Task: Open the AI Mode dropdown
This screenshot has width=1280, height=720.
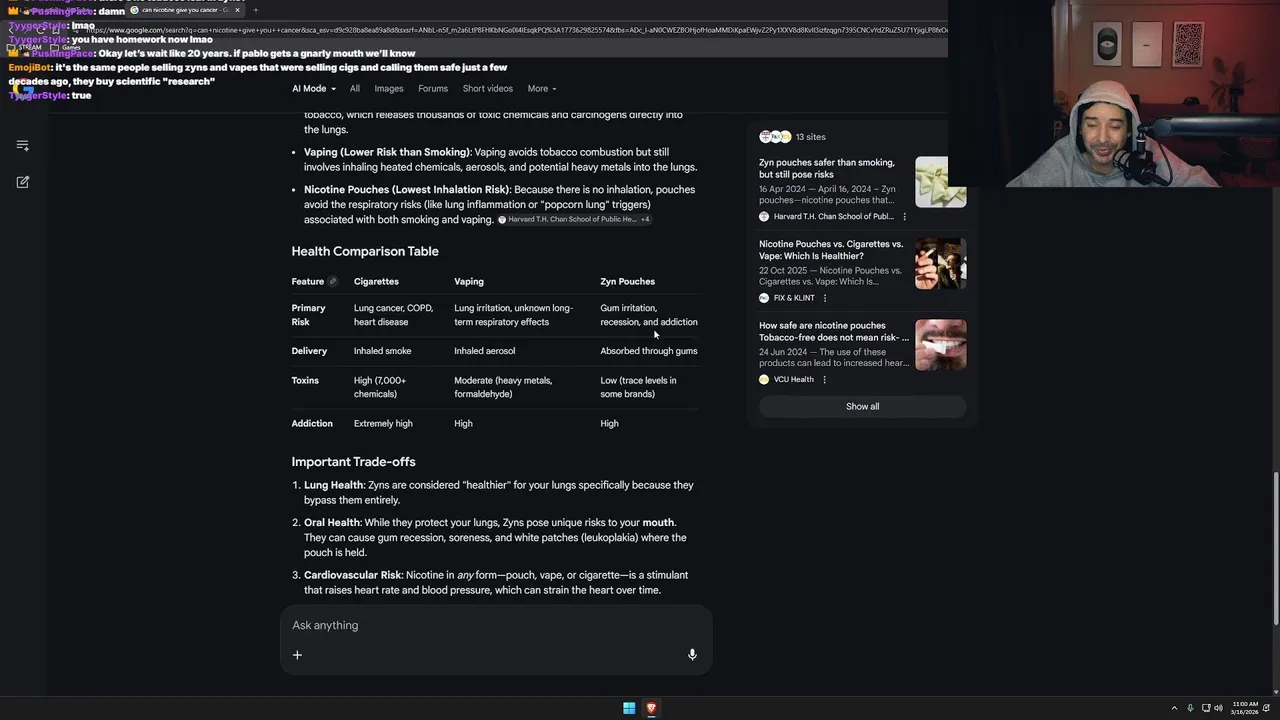Action: (x=314, y=89)
